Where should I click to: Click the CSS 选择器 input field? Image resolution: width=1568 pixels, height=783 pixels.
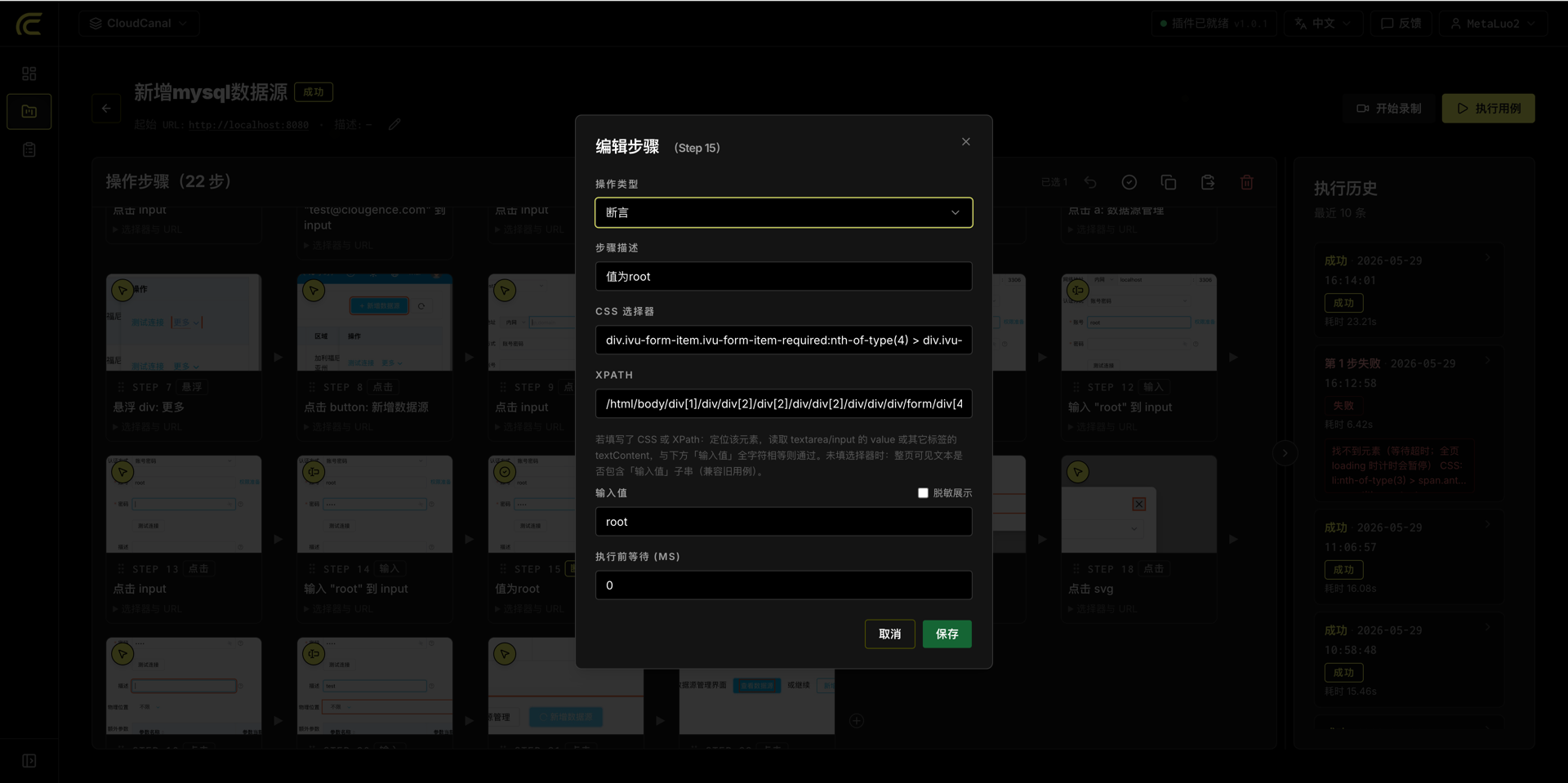coord(783,340)
